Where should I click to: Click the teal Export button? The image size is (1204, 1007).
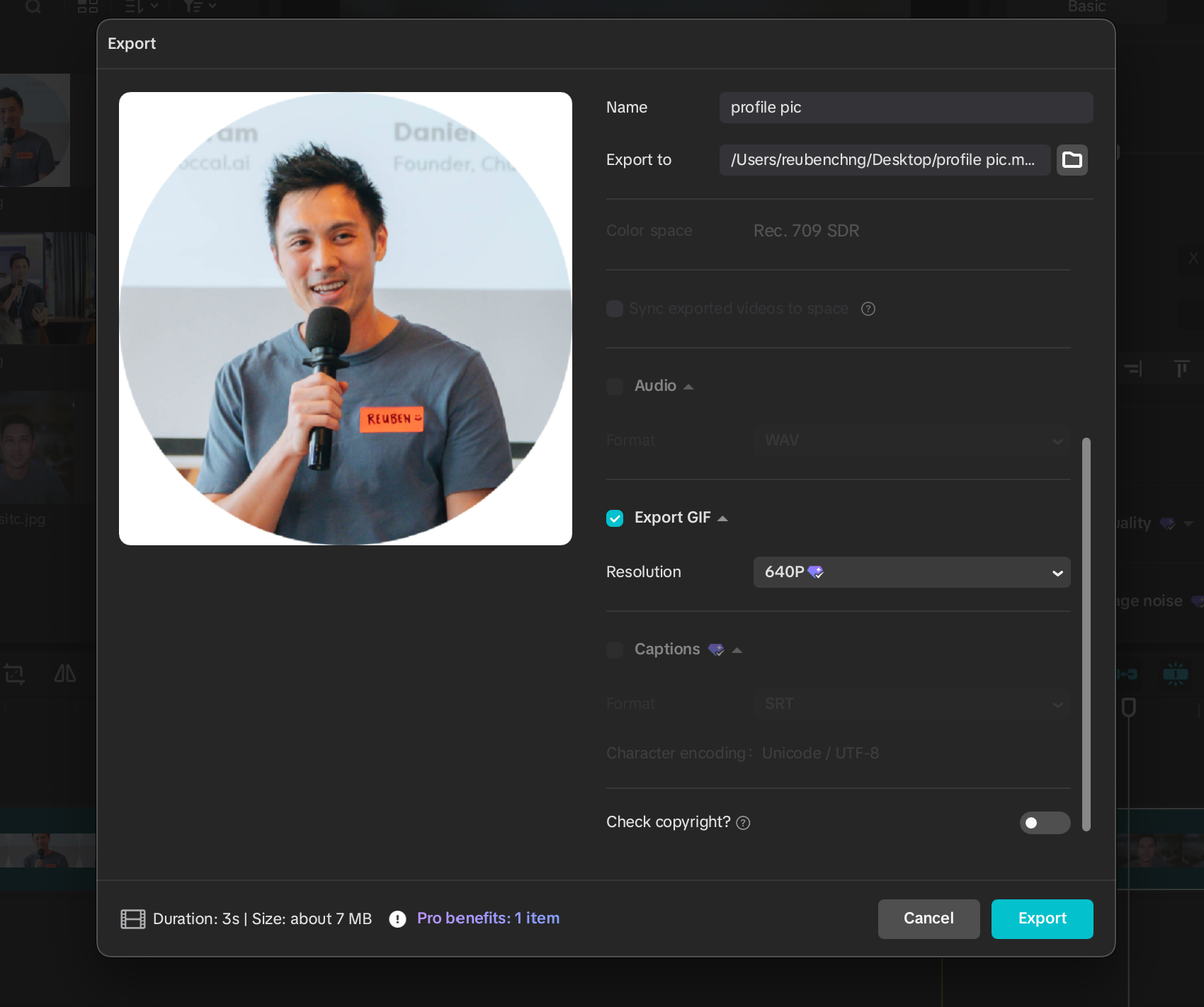tap(1041, 918)
